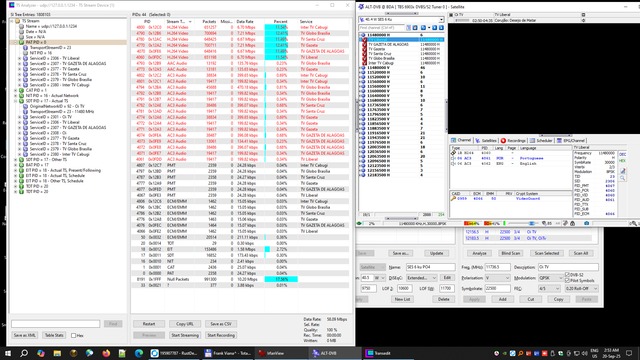Toggle red checkbox for Inter TV Cabugi channel

(x=364, y=63)
